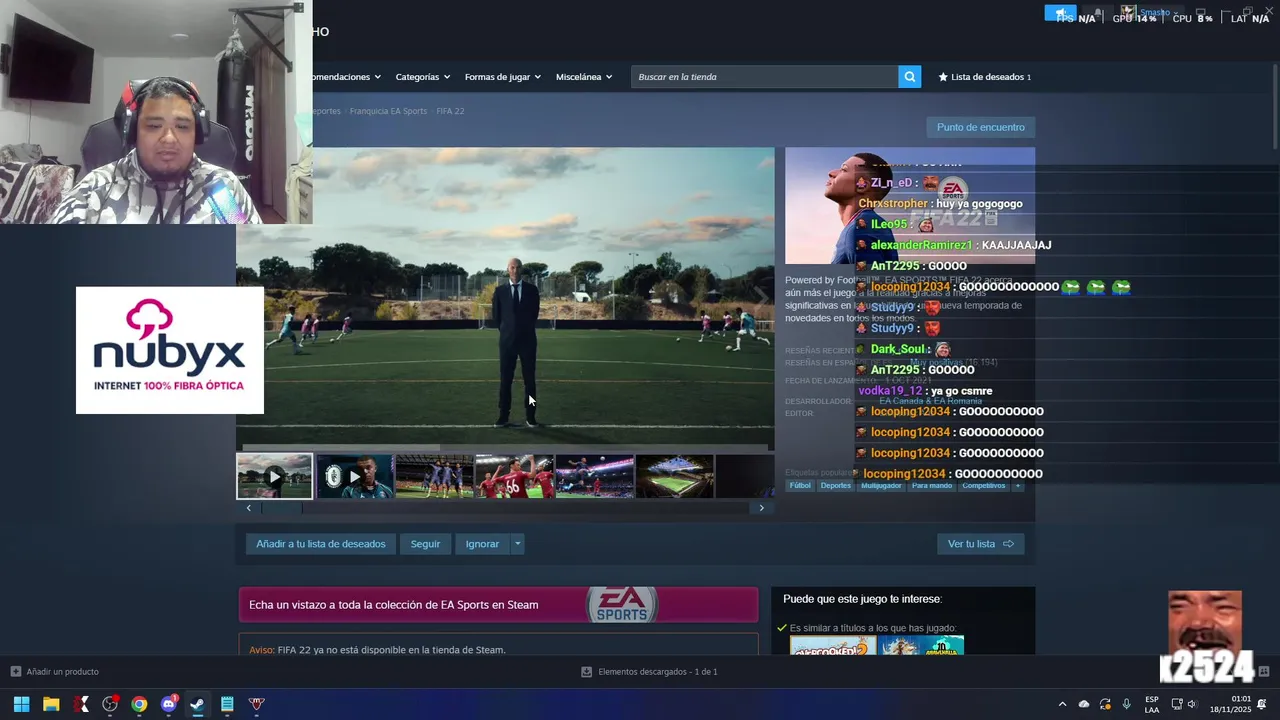Open the Windows Start menu
This screenshot has width=1280, height=720.
point(21,704)
